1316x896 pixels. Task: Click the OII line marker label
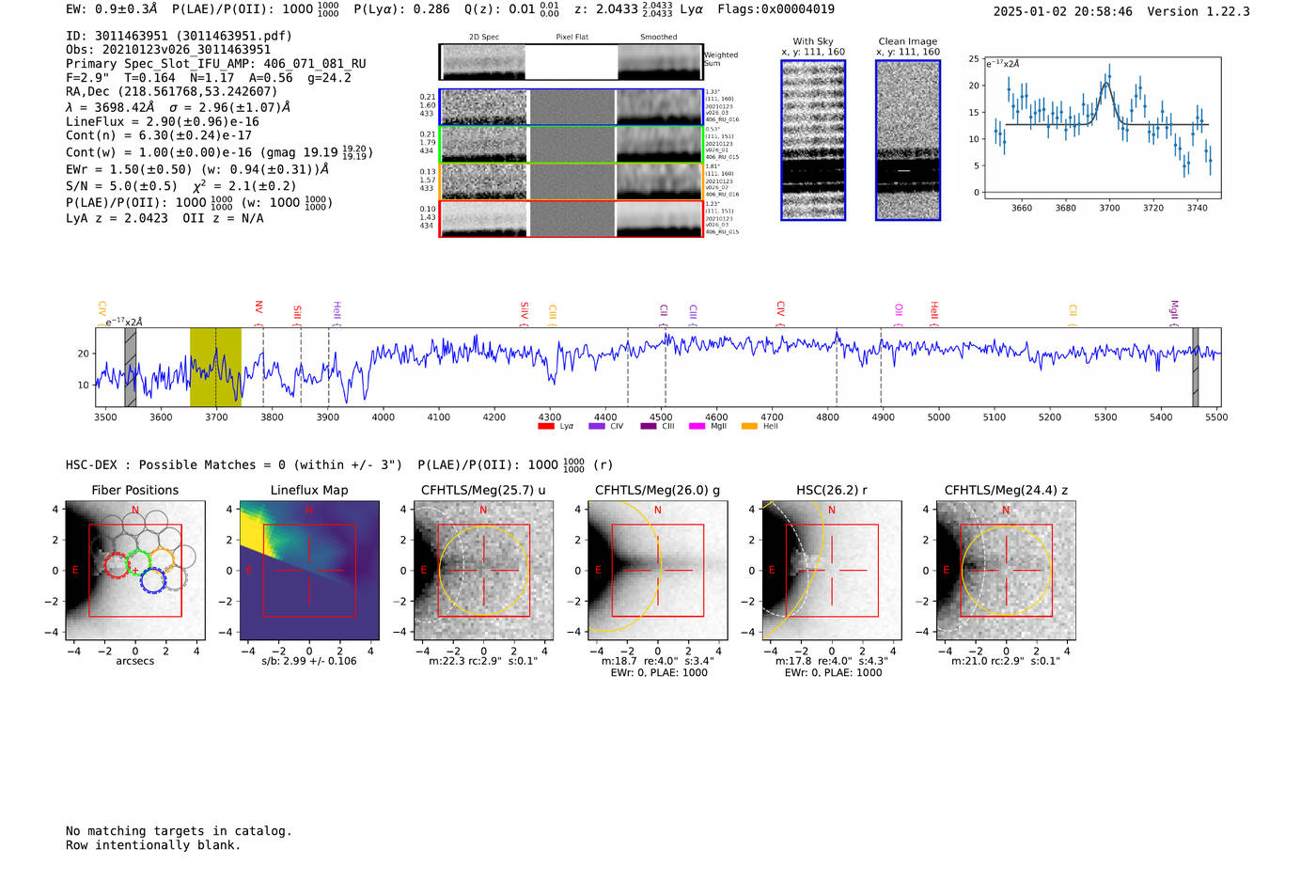(899, 311)
